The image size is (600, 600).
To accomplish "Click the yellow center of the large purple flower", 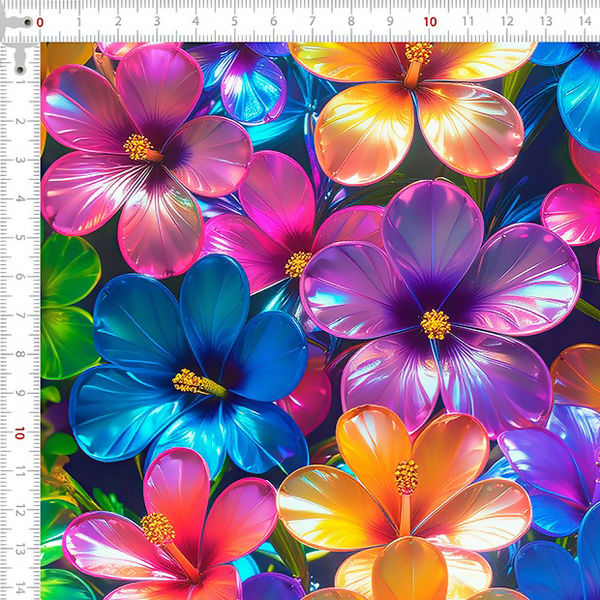I will tap(435, 324).
